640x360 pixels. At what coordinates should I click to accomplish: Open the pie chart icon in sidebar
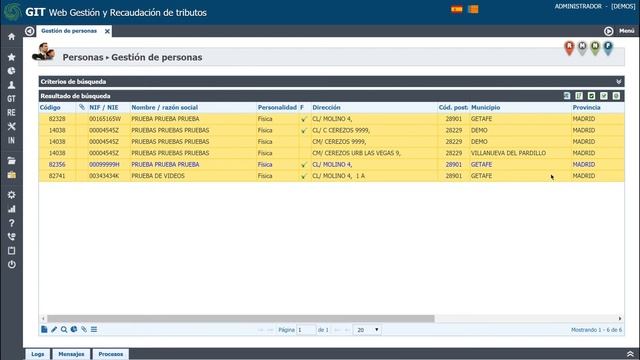tap(11, 71)
